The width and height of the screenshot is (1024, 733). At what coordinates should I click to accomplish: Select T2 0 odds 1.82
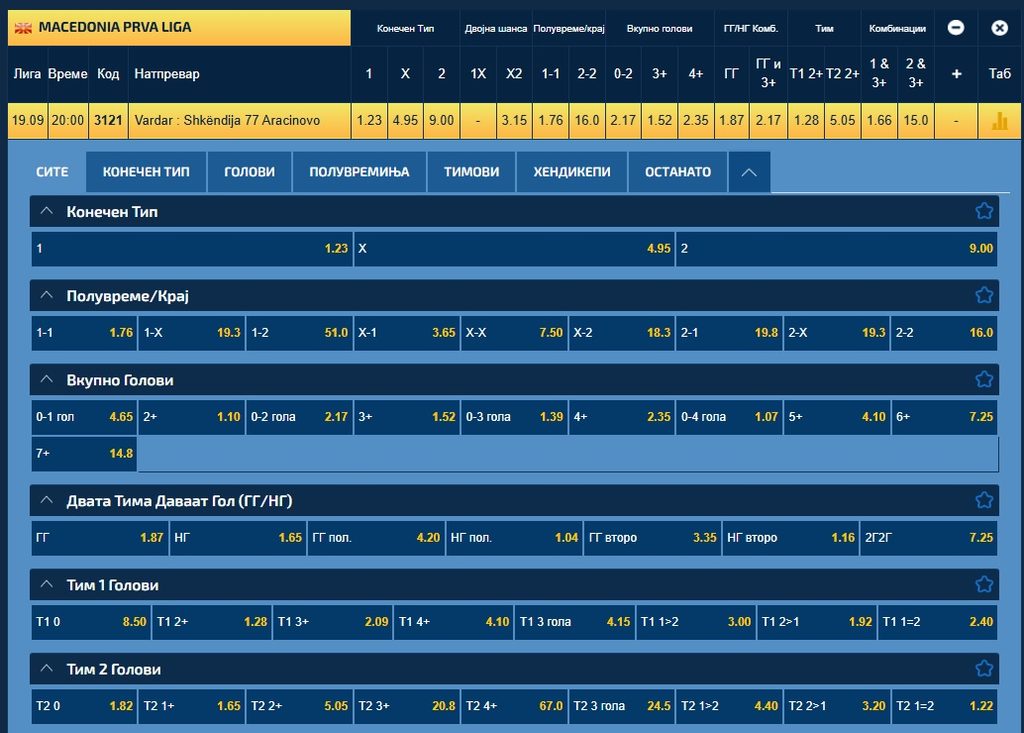coord(84,707)
